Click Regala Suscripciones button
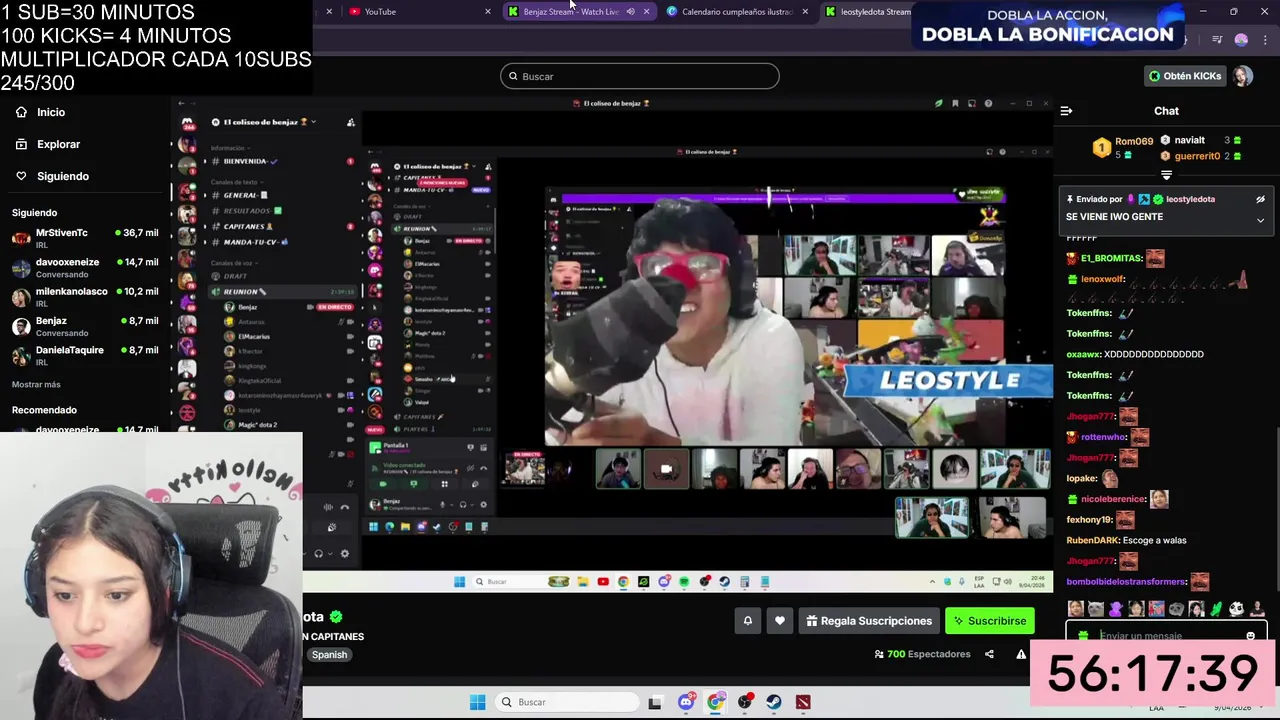 click(x=869, y=621)
